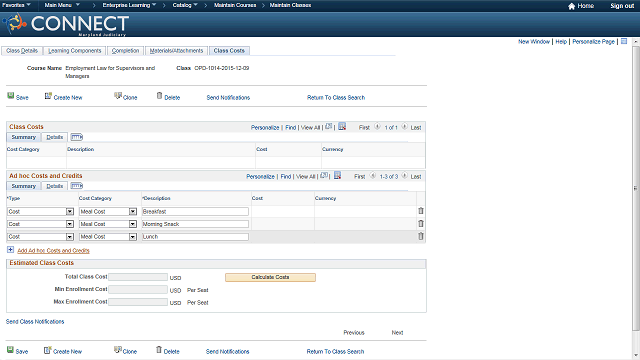
Task: Click the vertical page scrollbar
Action: click(x=635, y=188)
